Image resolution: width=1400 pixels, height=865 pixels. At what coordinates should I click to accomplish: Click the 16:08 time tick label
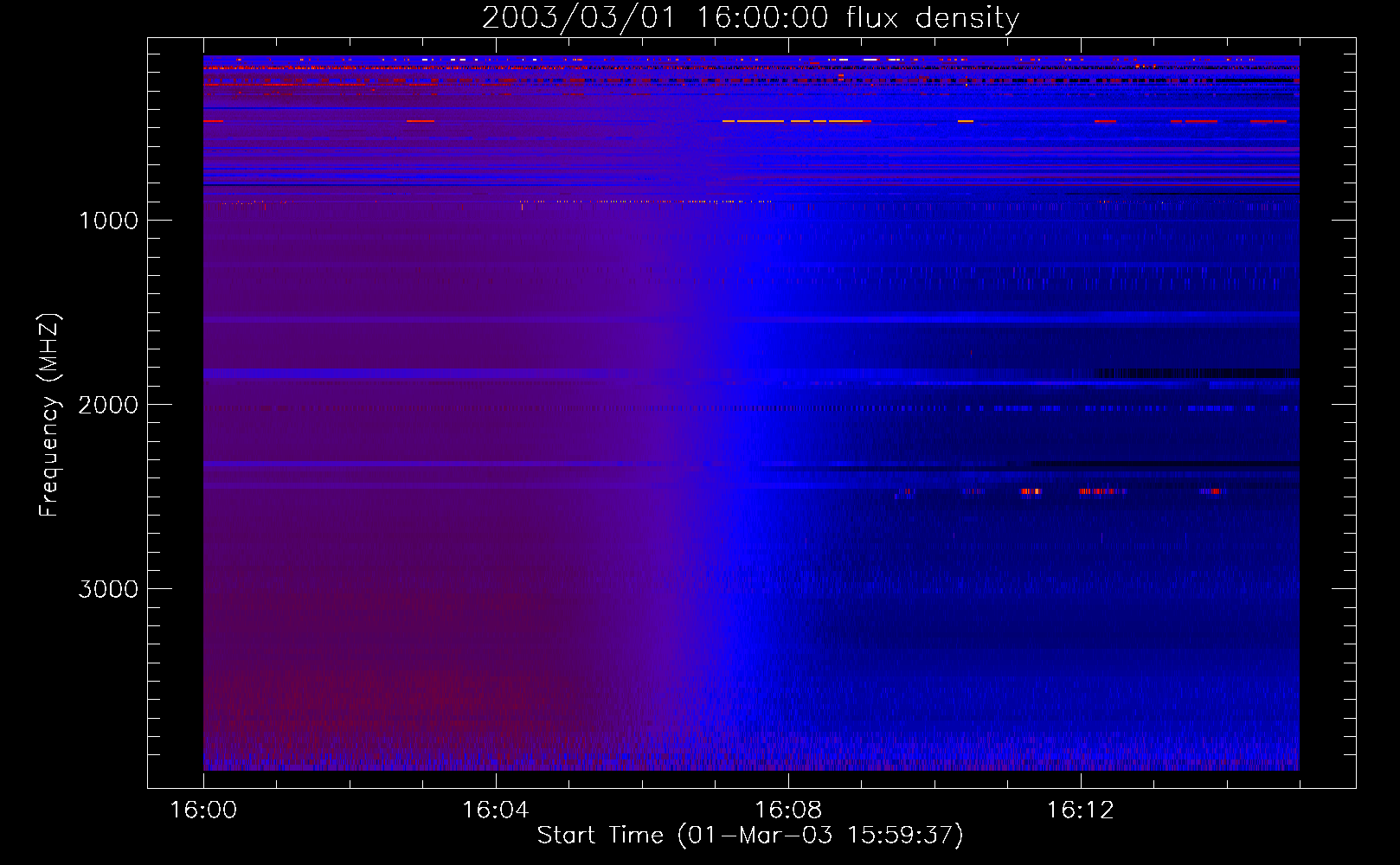coord(788,811)
